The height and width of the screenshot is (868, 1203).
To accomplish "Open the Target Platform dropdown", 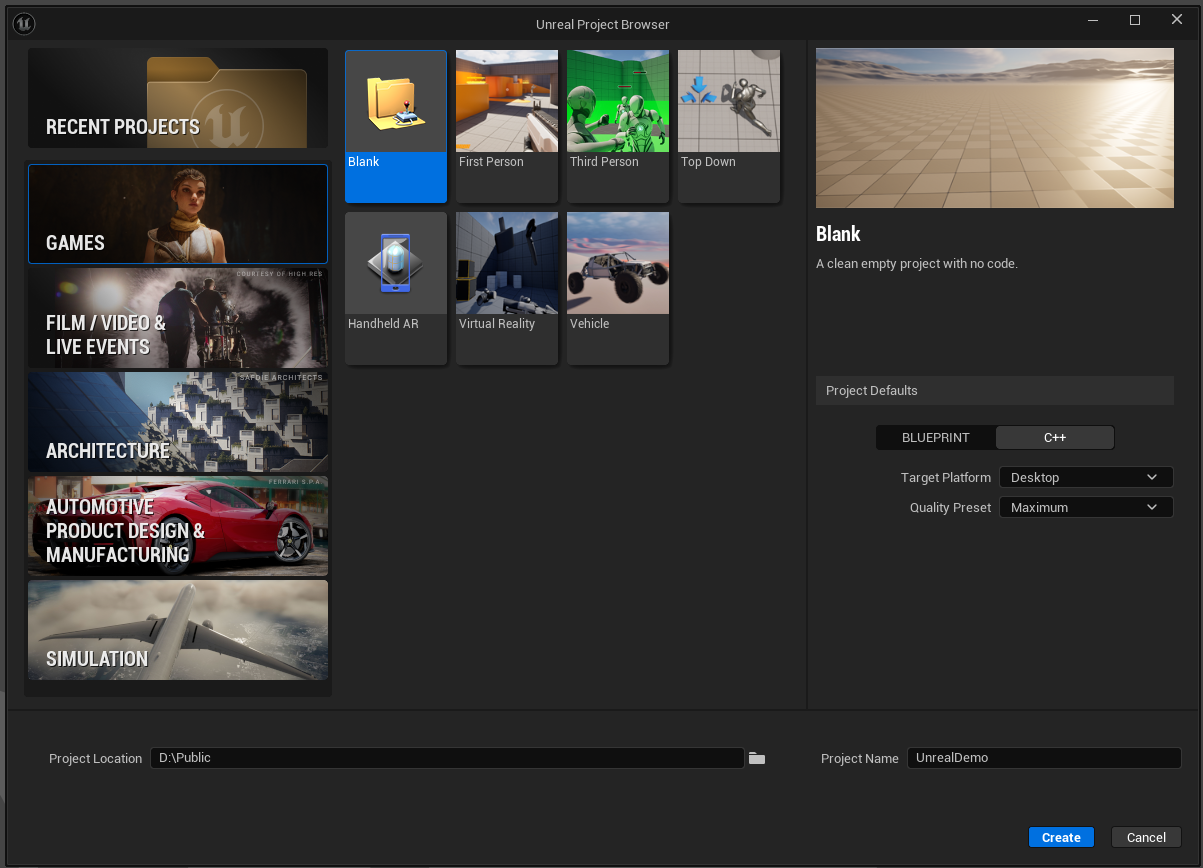I will pyautogui.click(x=1085, y=478).
